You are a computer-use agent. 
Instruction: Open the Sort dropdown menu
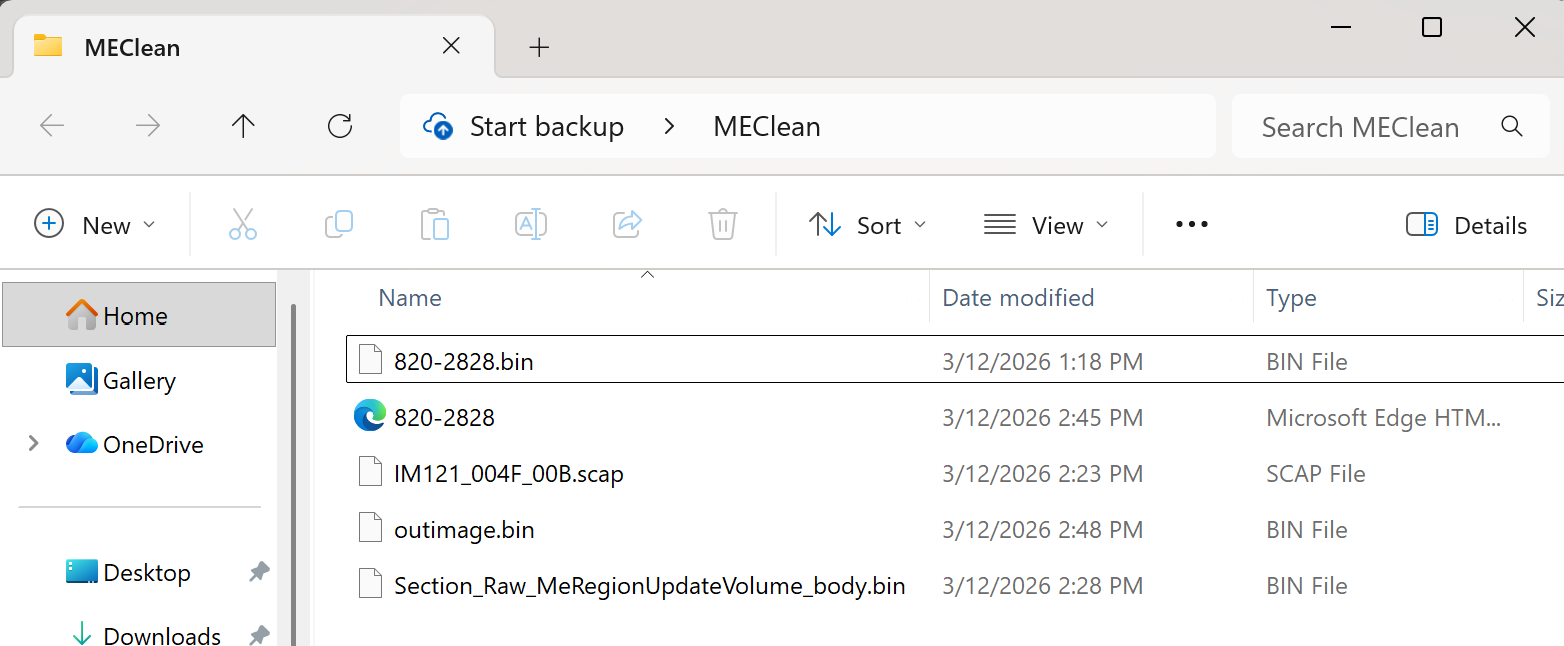[x=867, y=225]
